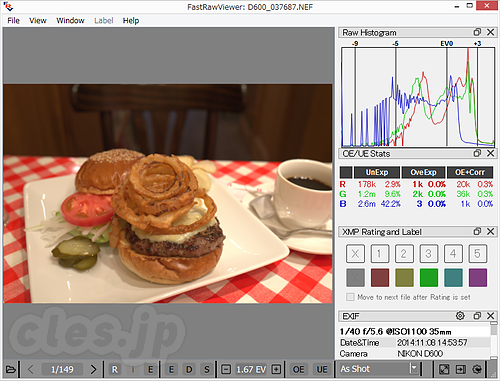Click the UnExp column header
The width and height of the screenshot is (500, 381).
click(x=377, y=172)
